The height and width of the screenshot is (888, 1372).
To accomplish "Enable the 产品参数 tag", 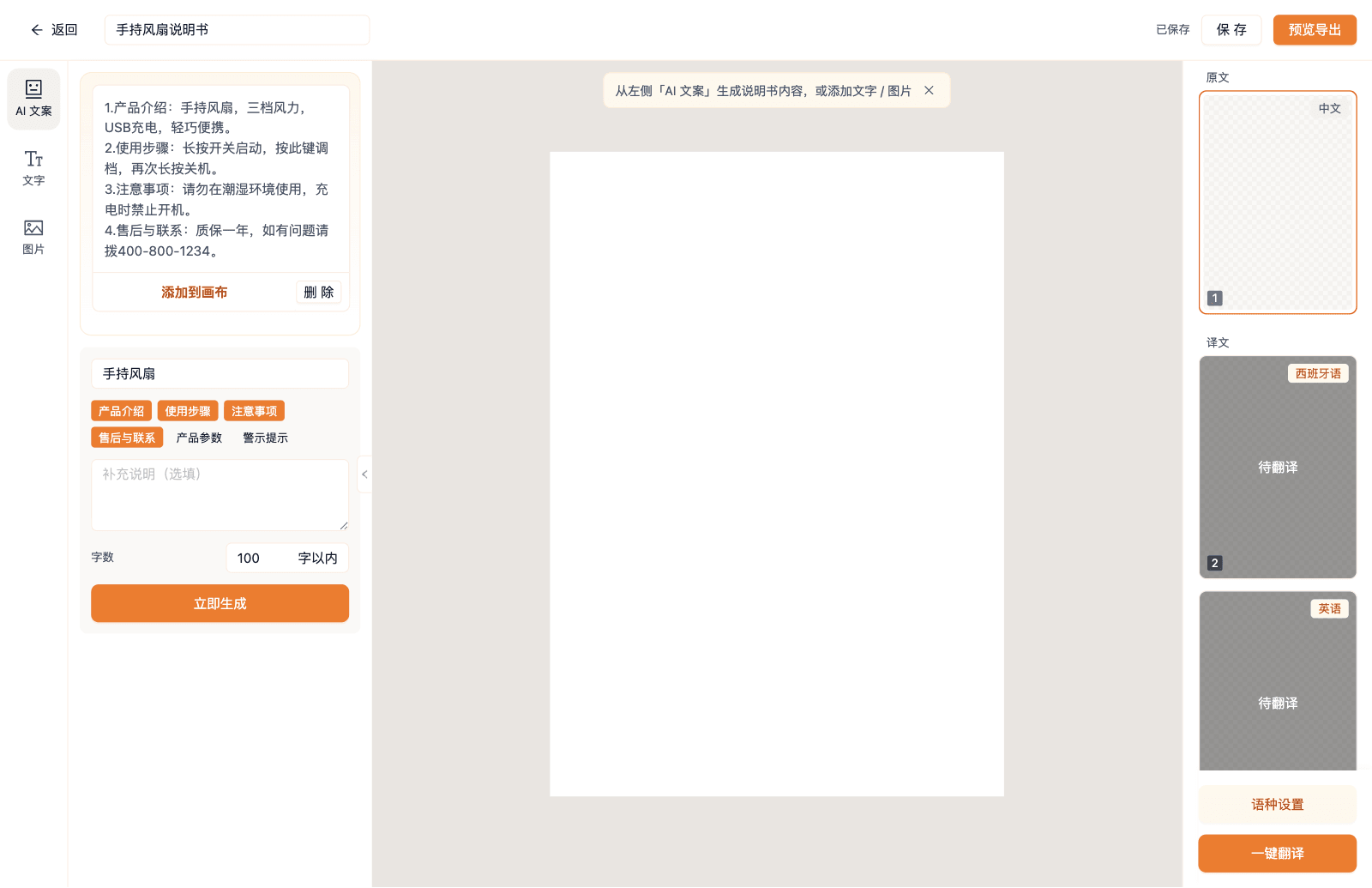I will coord(199,438).
